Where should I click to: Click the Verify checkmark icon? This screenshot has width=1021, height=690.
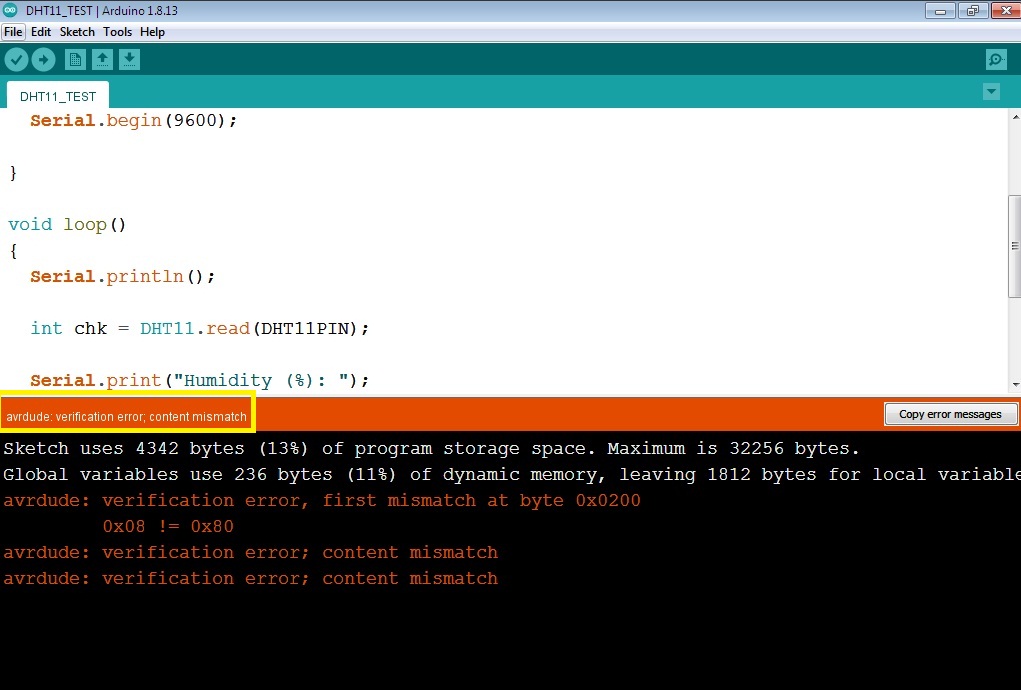16,60
